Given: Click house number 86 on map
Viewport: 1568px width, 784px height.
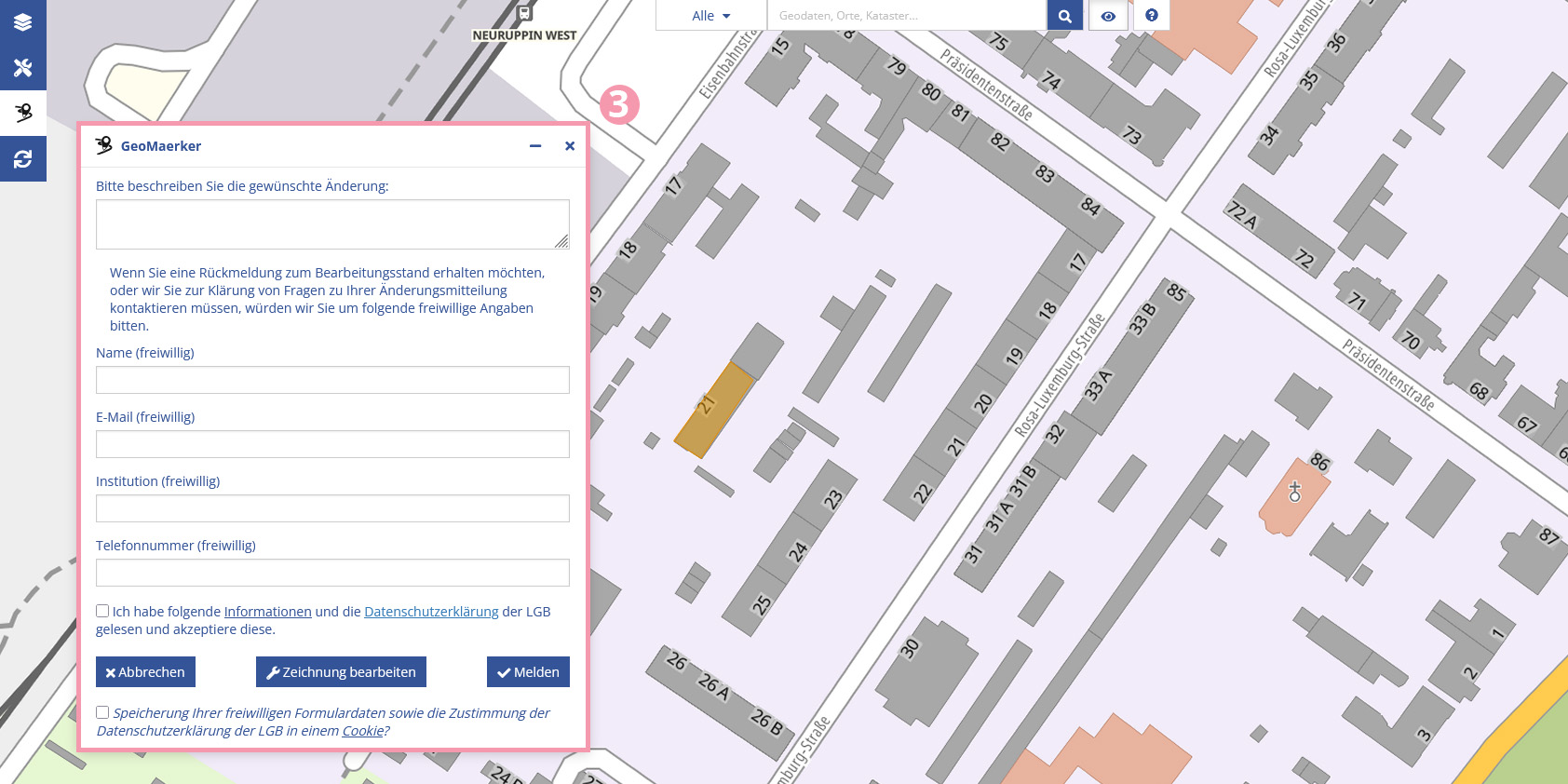Looking at the screenshot, I should pos(1319,461).
